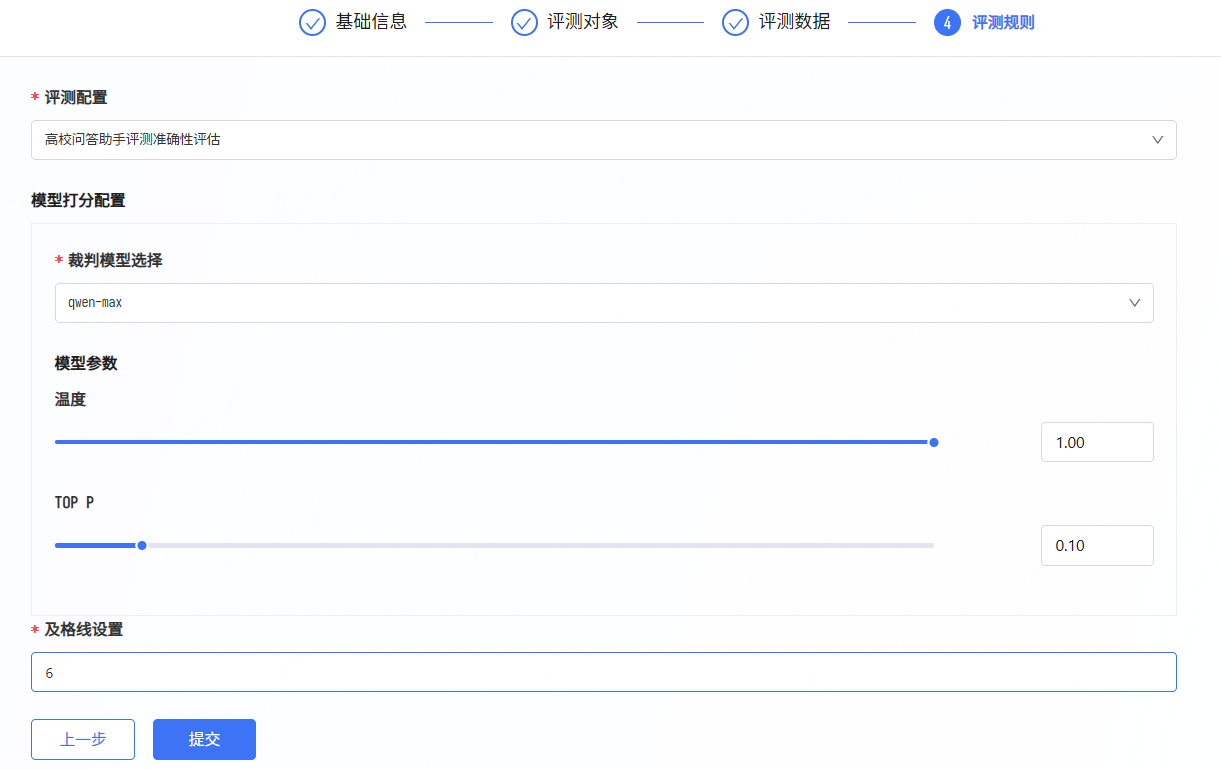This screenshot has height=769, width=1221.
Task: Click the 温度 label
Action: click(71, 399)
